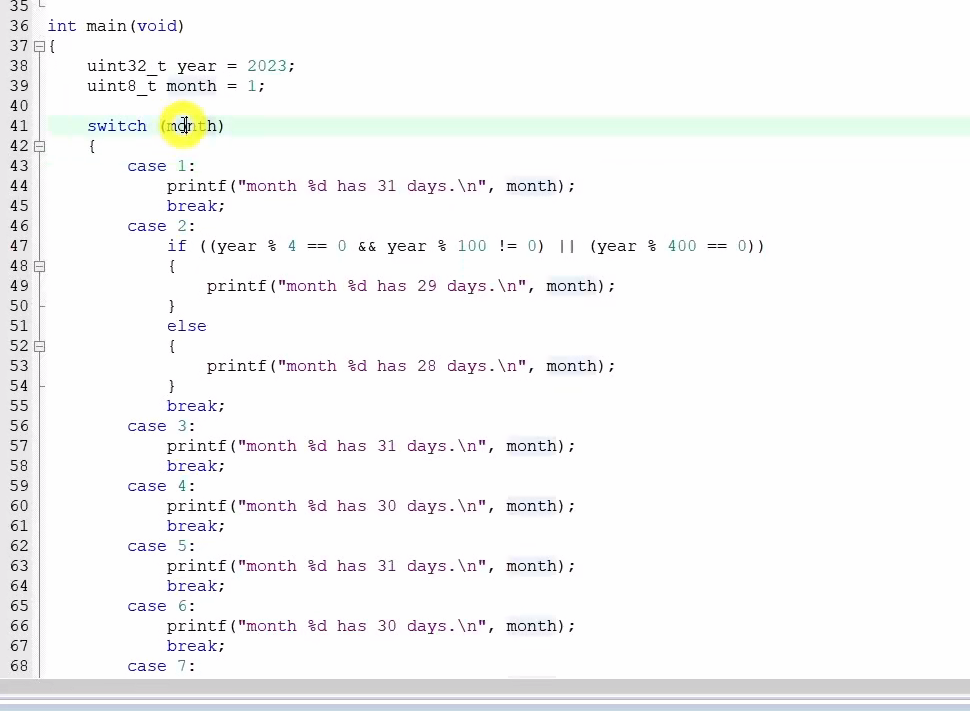Click 'break;' on line 55
This screenshot has height=711, width=970.
[196, 406]
